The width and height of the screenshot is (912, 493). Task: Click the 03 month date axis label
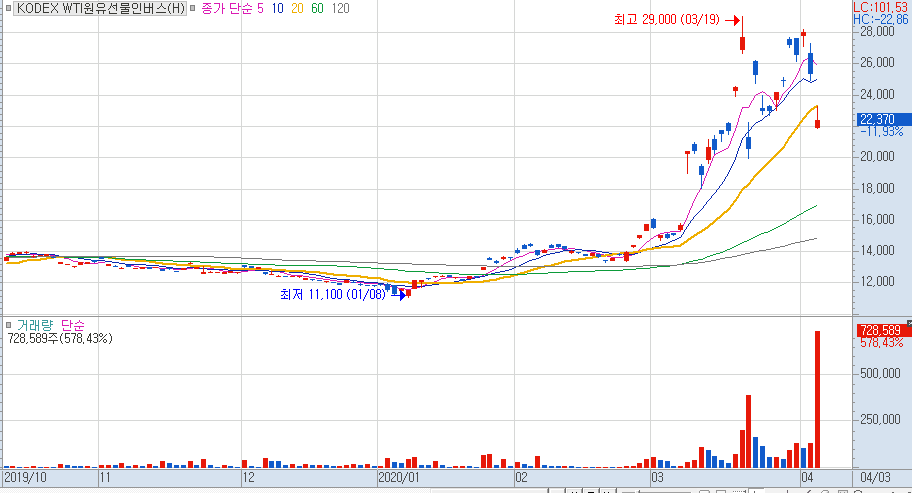point(657,478)
